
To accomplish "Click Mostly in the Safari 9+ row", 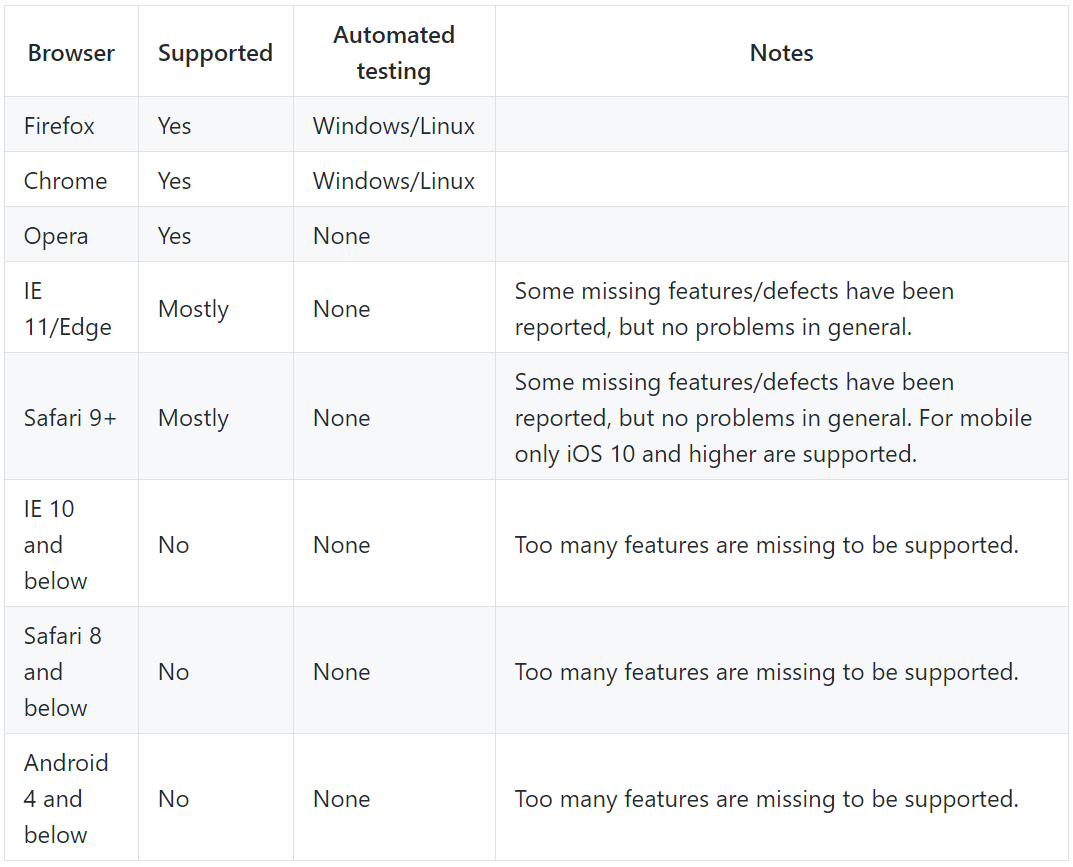I will click(x=193, y=418).
